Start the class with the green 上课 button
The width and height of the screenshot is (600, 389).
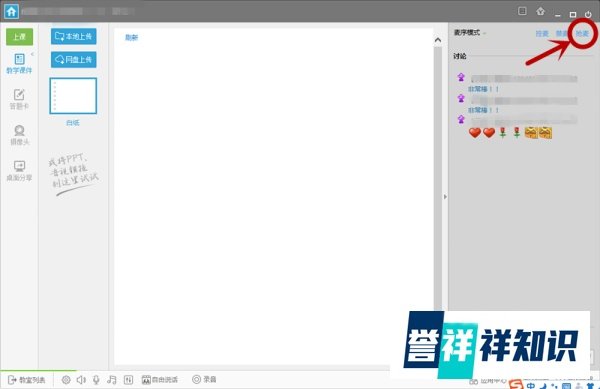click(20, 37)
